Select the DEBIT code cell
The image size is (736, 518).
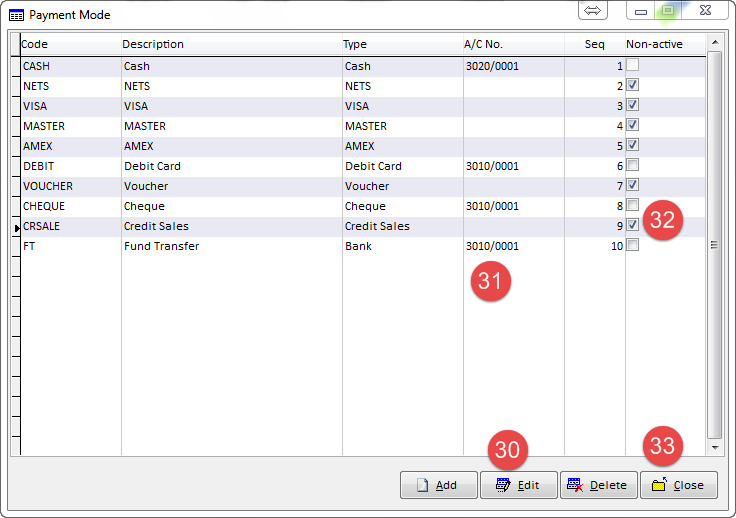(71, 166)
